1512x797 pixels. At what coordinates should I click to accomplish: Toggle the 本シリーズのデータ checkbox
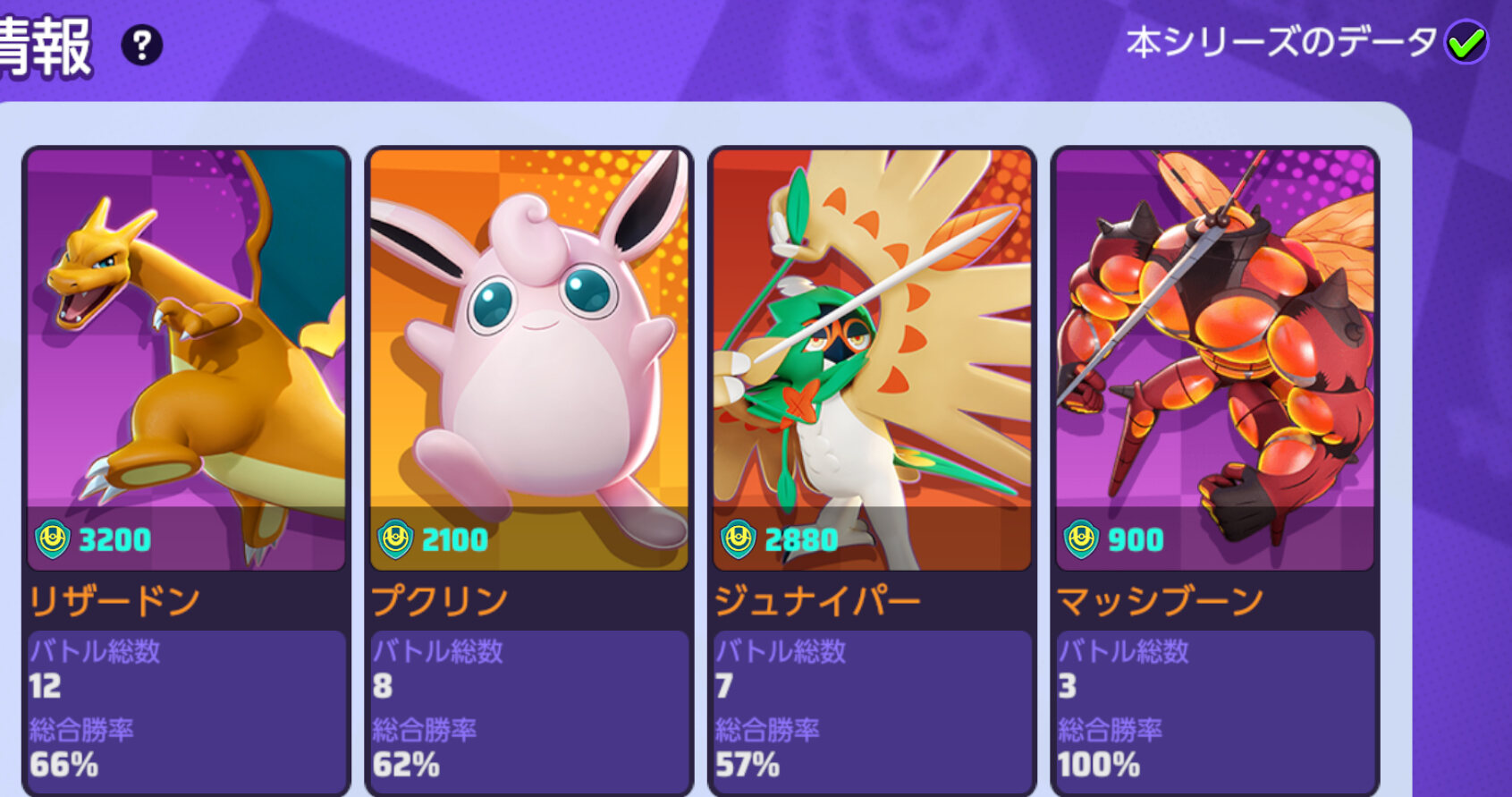[1466, 42]
